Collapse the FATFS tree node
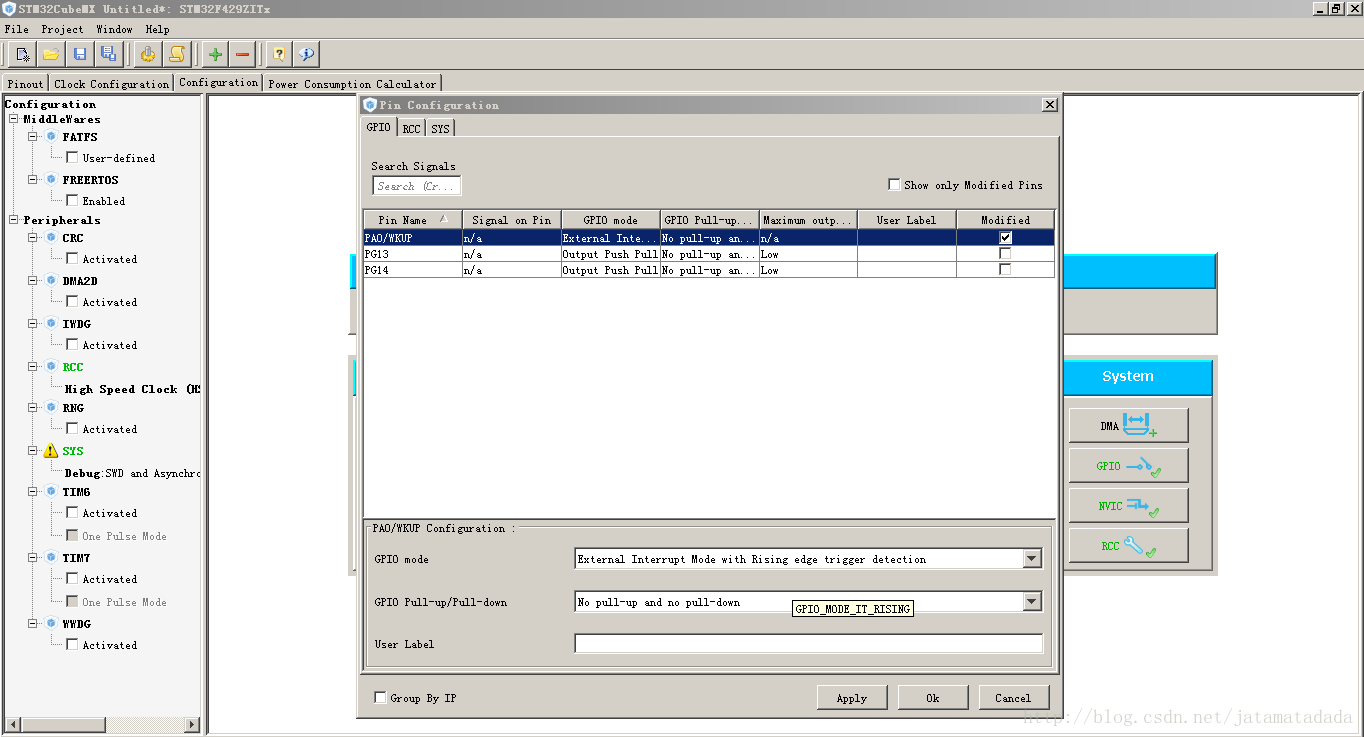This screenshot has height=737, width=1364. click(x=33, y=136)
